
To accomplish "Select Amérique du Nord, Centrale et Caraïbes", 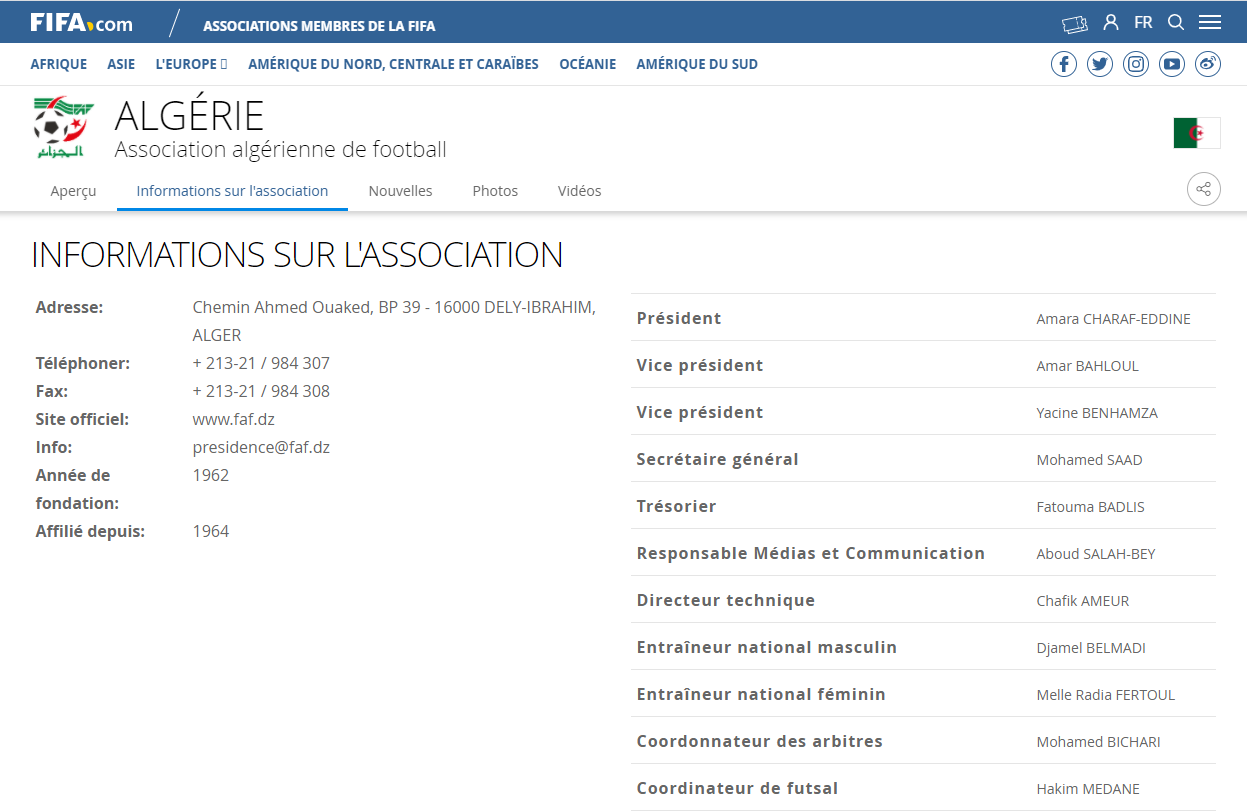I will click(x=393, y=64).
